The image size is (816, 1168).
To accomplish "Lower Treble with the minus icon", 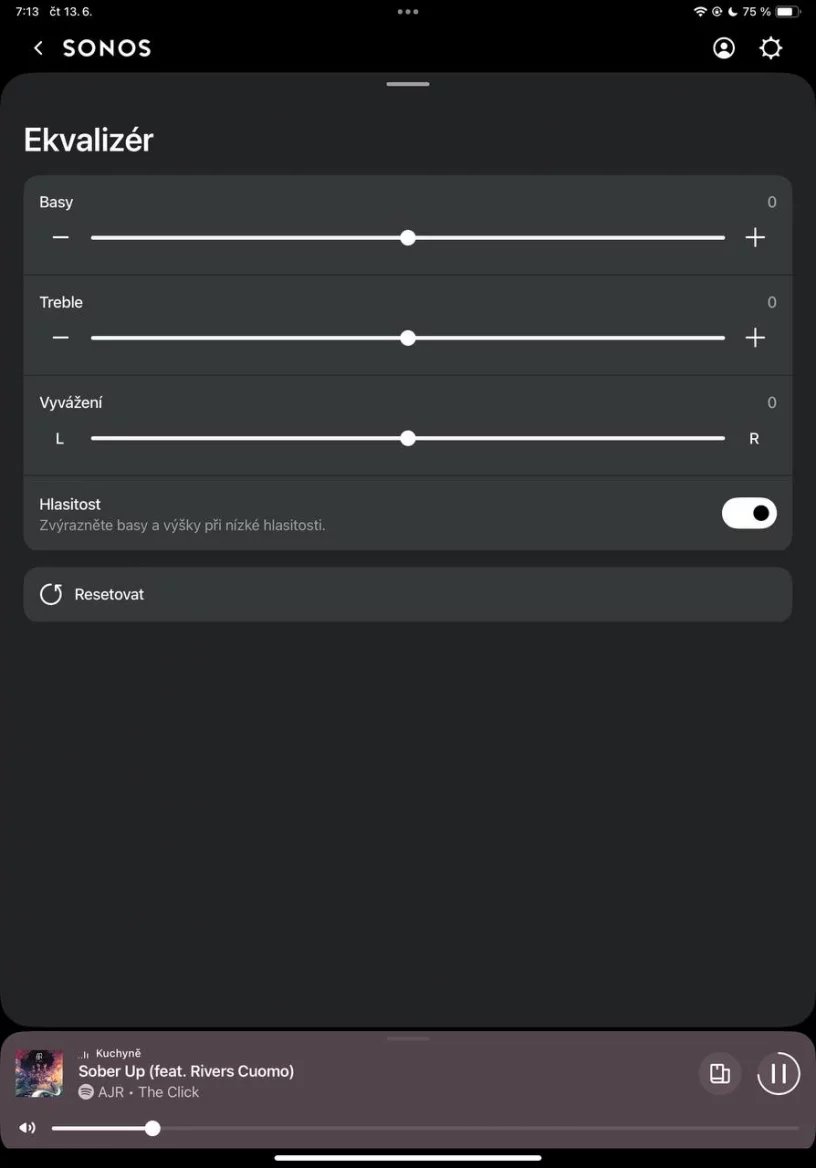I will coord(61,338).
